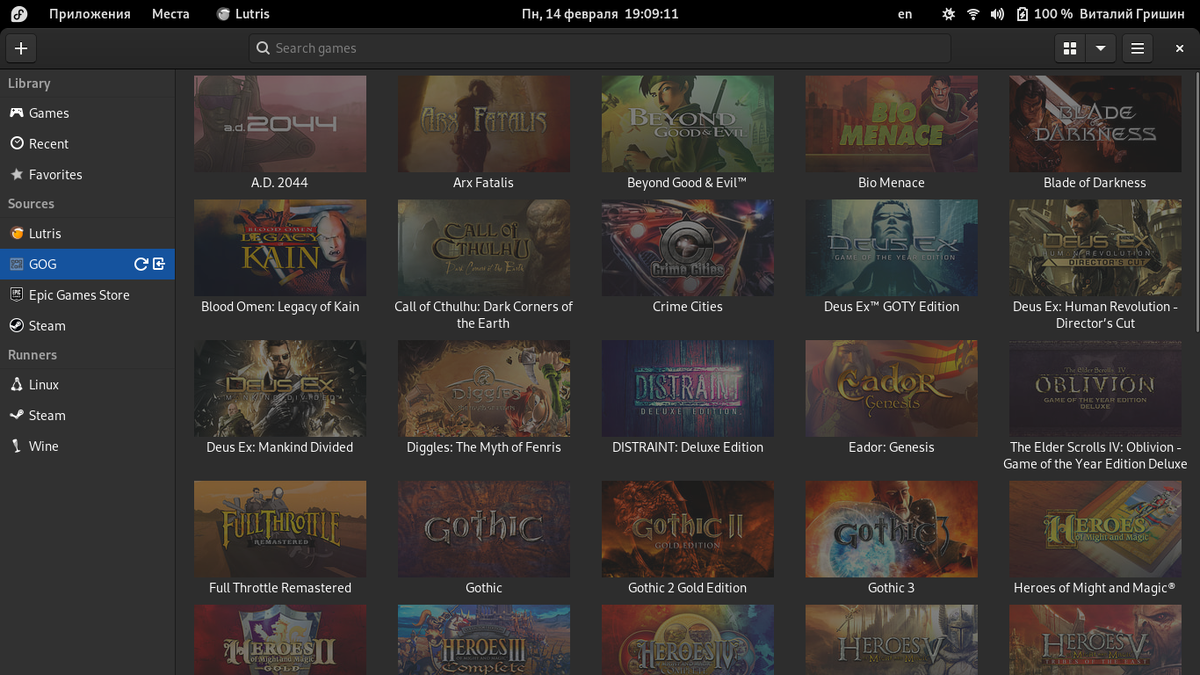
Task: Focus the Search games field
Action: [x=600, y=48]
